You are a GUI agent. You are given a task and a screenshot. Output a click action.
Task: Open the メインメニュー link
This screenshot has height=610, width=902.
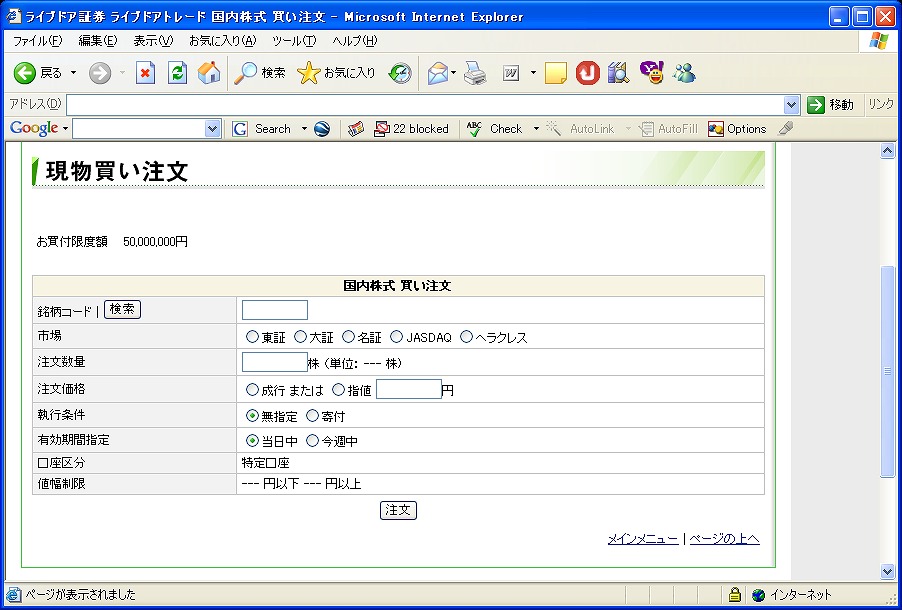(643, 539)
